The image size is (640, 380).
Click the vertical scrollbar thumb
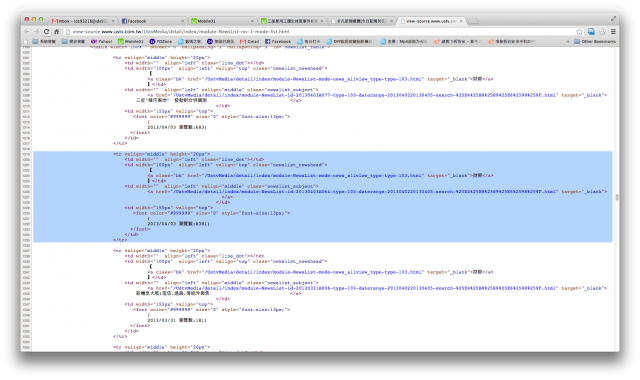coord(617,197)
